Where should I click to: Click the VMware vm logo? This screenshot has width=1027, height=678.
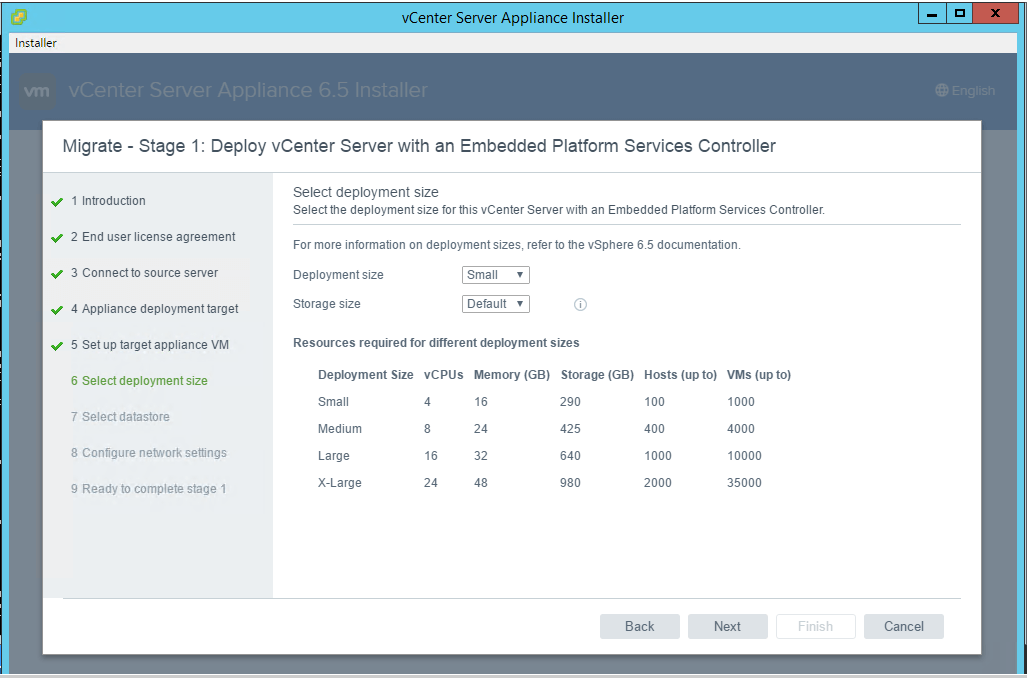tap(37, 90)
